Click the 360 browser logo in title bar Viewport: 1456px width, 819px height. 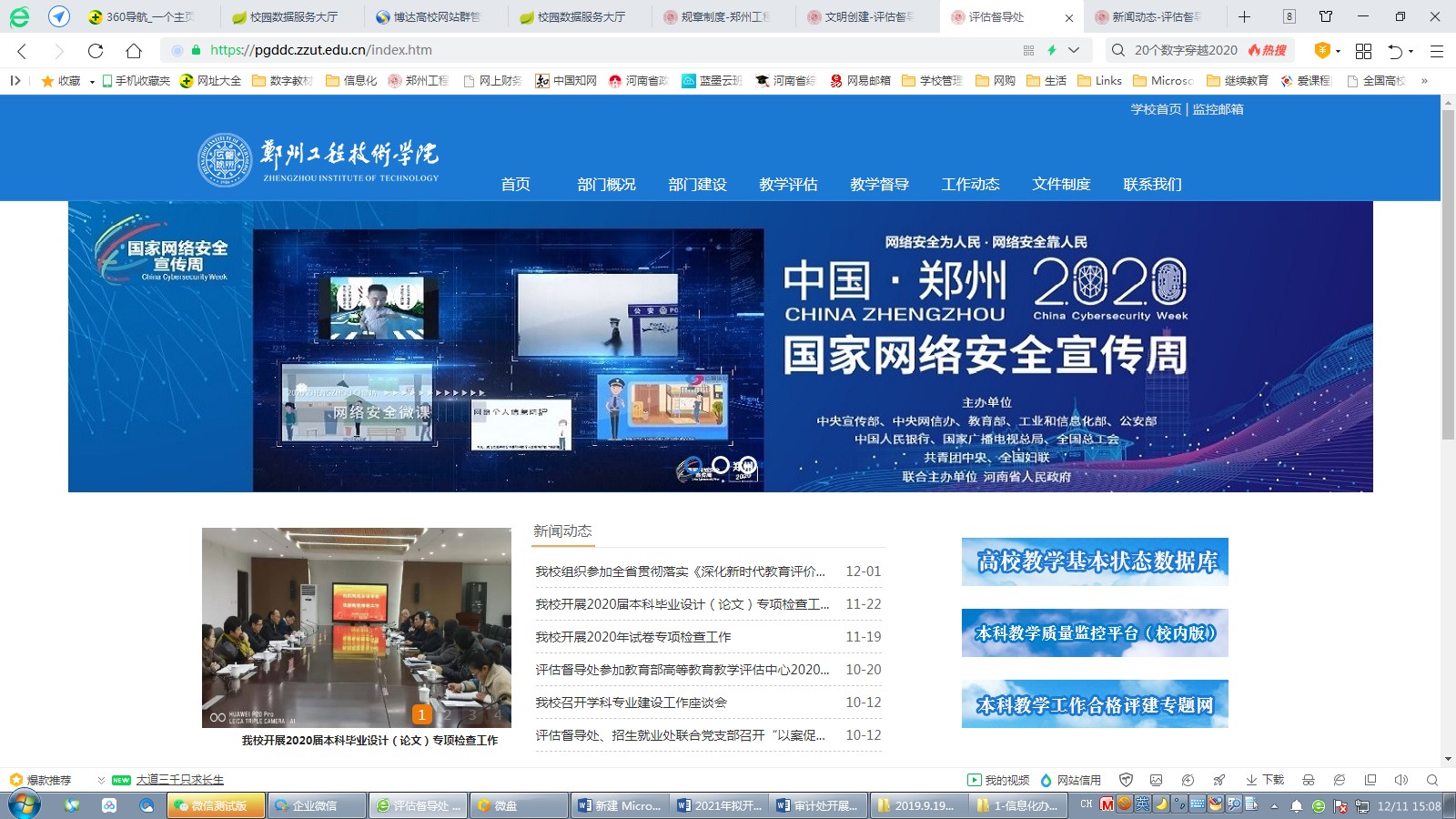pyautogui.click(x=19, y=16)
